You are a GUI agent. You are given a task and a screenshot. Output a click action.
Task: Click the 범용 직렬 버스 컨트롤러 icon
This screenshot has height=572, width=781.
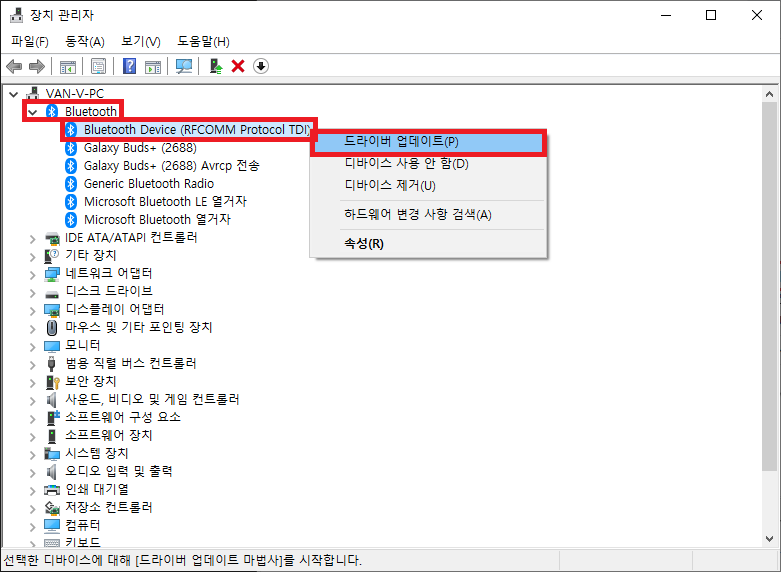click(51, 364)
